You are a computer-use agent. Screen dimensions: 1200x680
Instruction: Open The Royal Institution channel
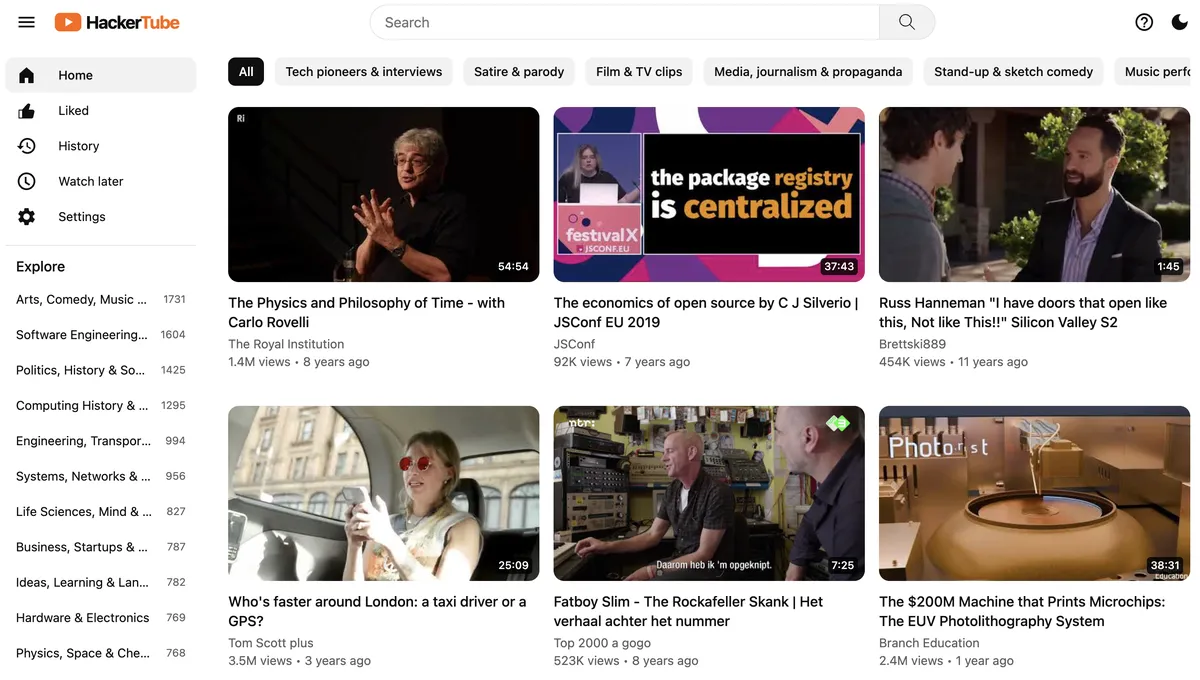pyautogui.click(x=286, y=344)
